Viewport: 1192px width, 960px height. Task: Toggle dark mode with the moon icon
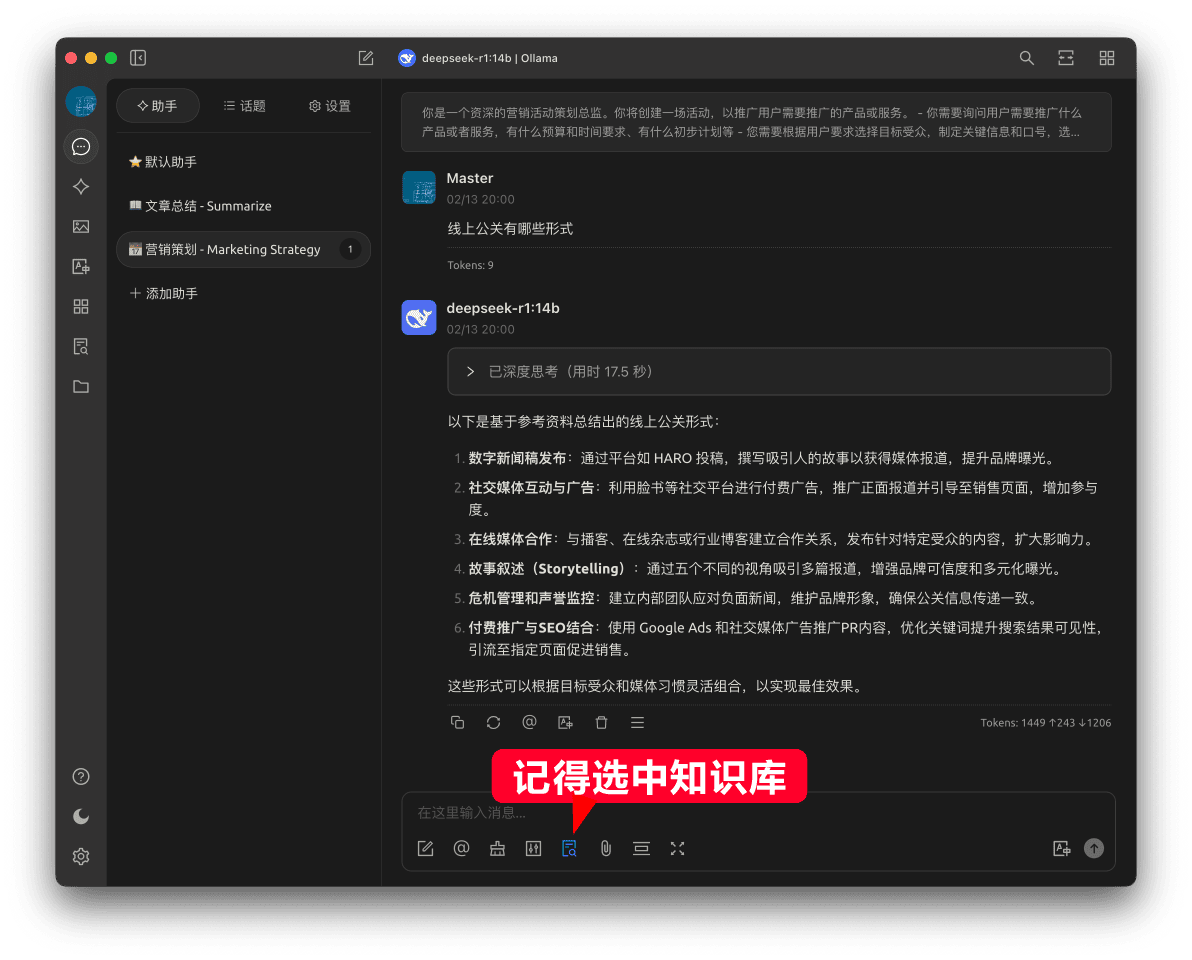click(81, 816)
